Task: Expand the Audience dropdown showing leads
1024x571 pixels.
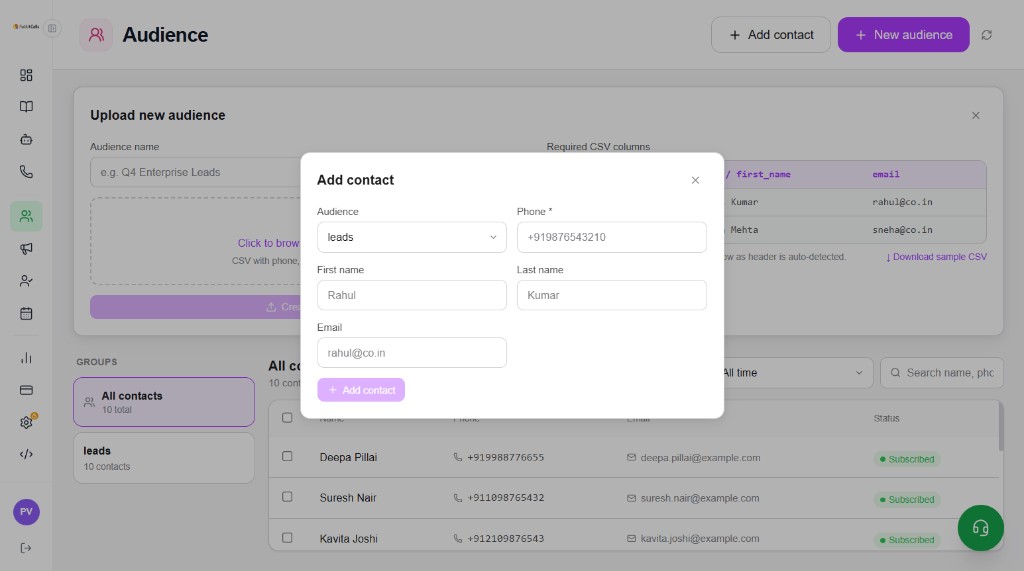Action: click(411, 237)
